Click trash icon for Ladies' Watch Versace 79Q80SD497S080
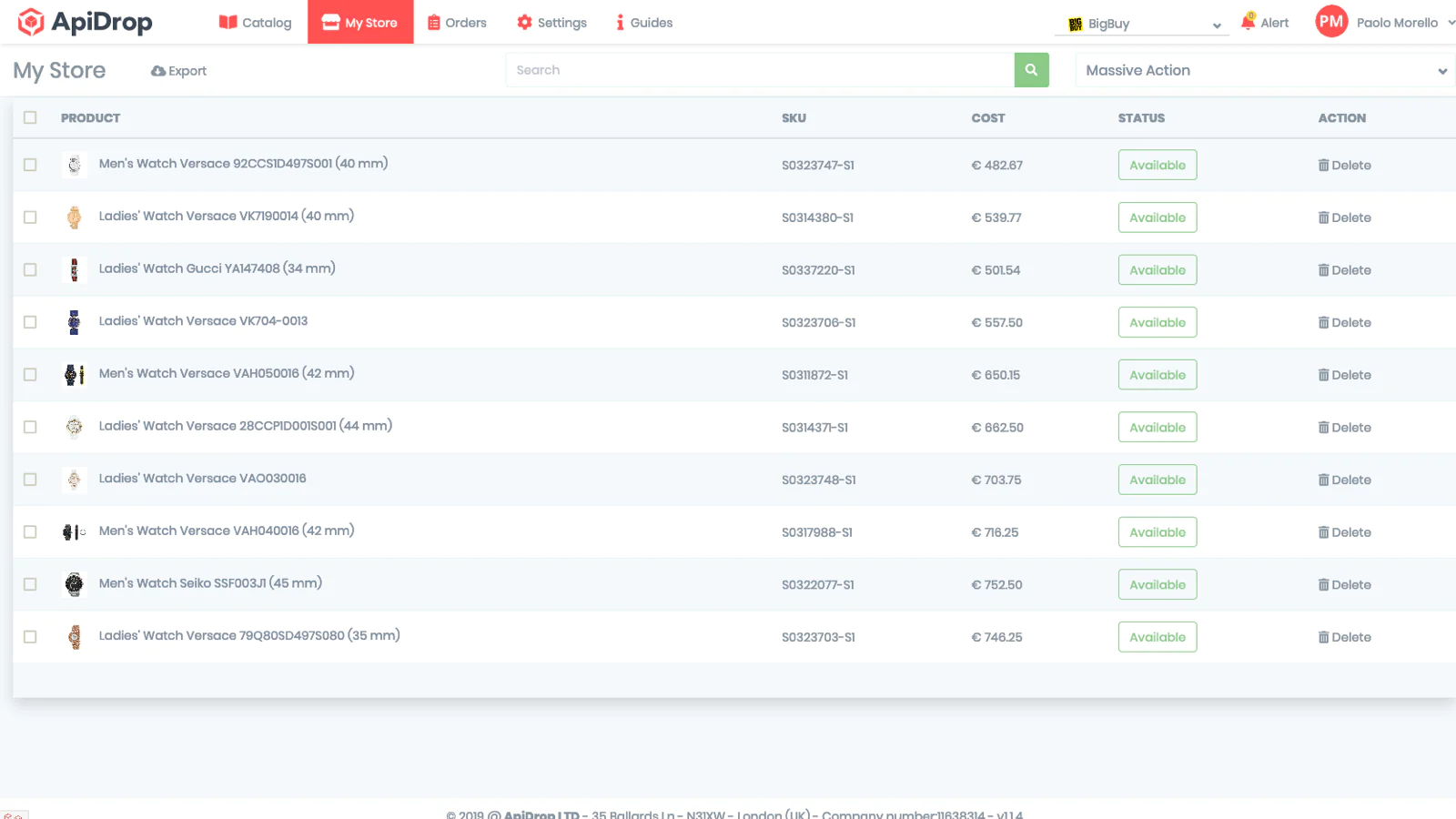This screenshot has height=819, width=1456. 1323,637
